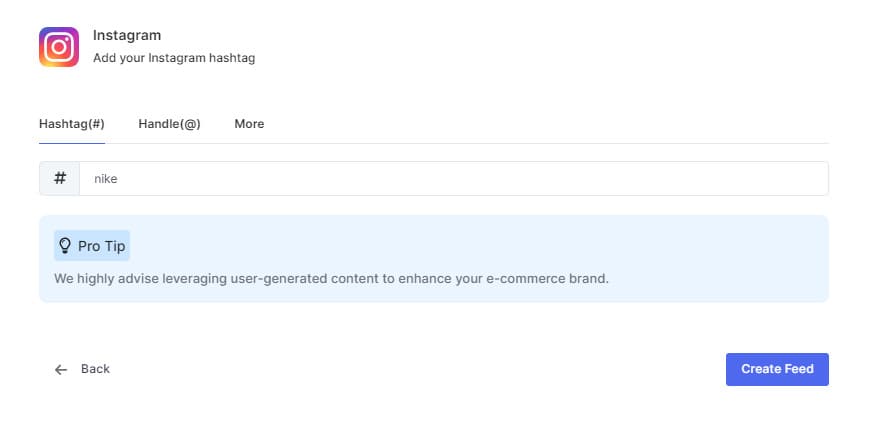Focus the hashtag input field
880x422 pixels.
(x=450, y=179)
